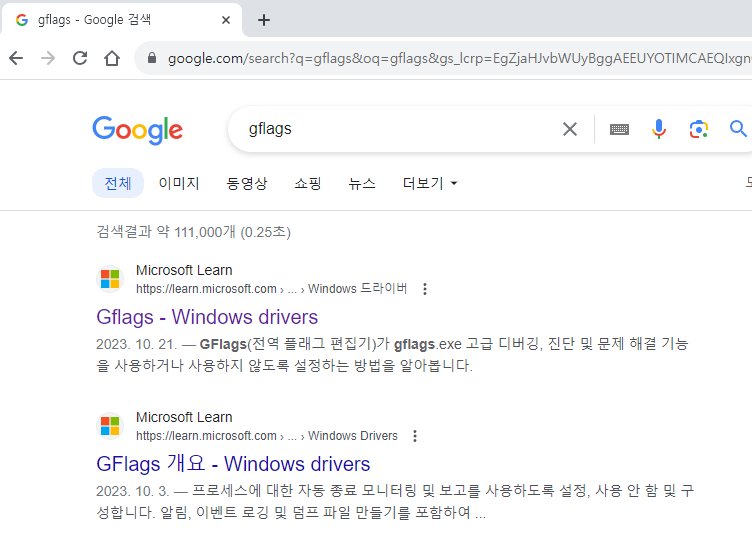Switch to the 동영상 tab
The image size is (752, 539).
tap(247, 183)
